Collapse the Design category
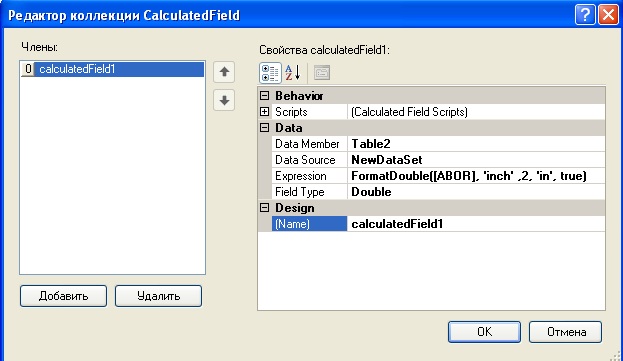623x361 pixels. [x=264, y=208]
